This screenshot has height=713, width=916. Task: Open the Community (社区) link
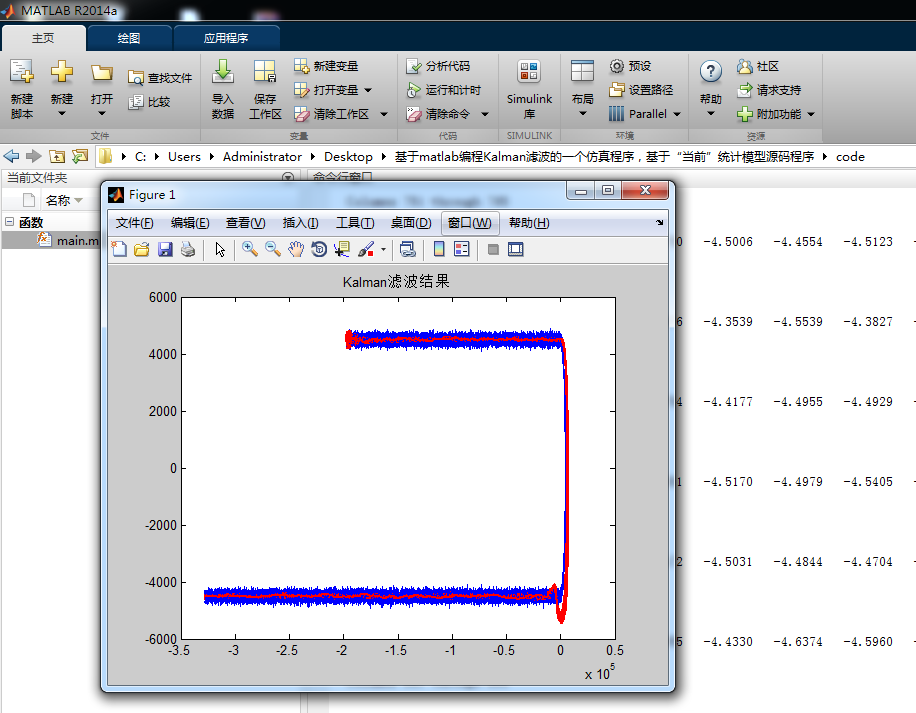[757, 66]
